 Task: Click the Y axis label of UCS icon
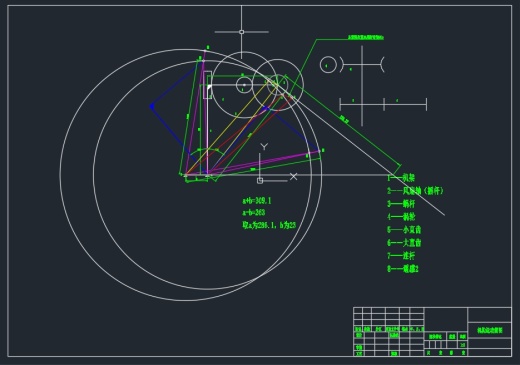click(x=264, y=147)
